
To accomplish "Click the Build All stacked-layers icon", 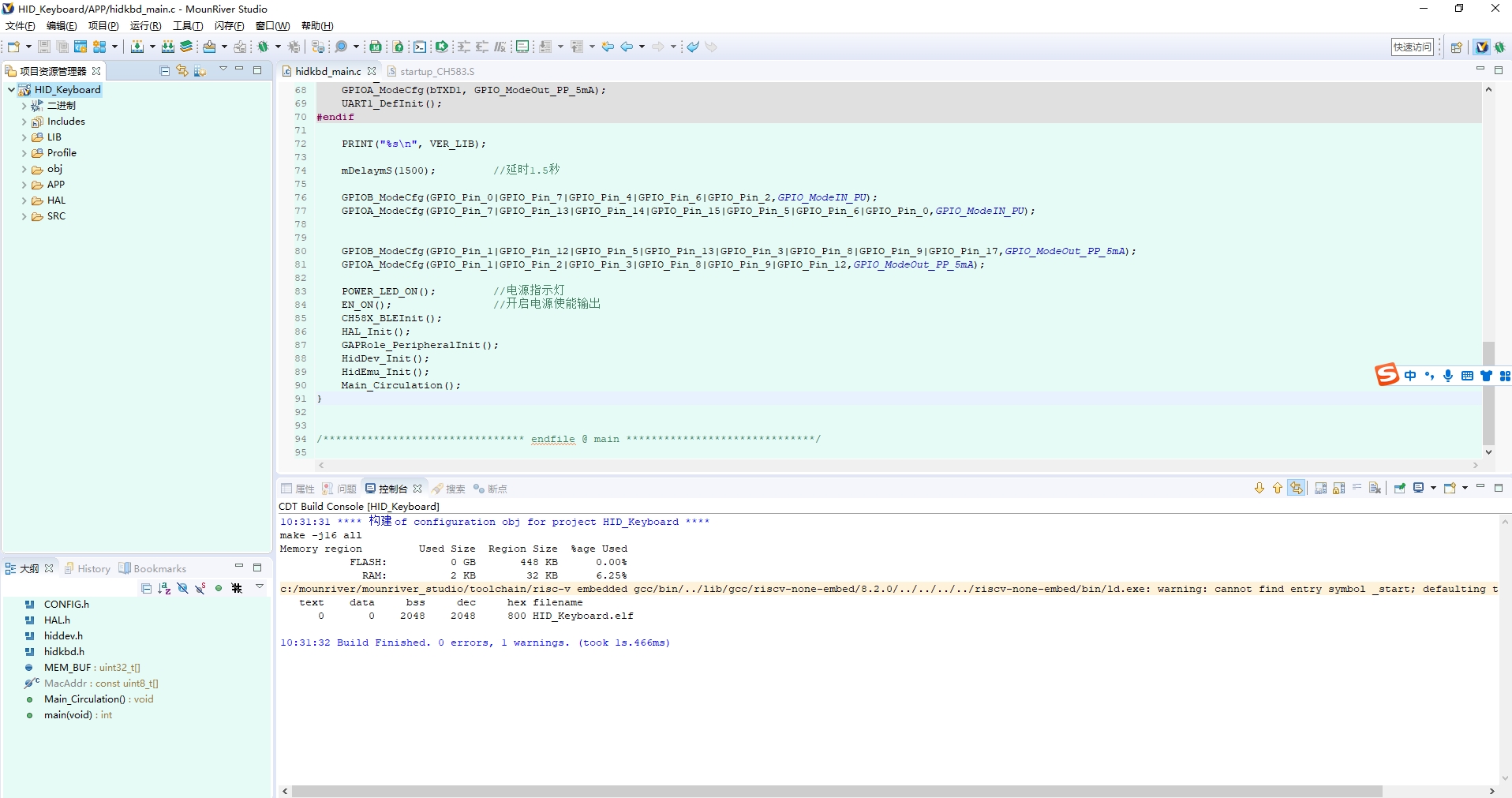I will [186, 47].
